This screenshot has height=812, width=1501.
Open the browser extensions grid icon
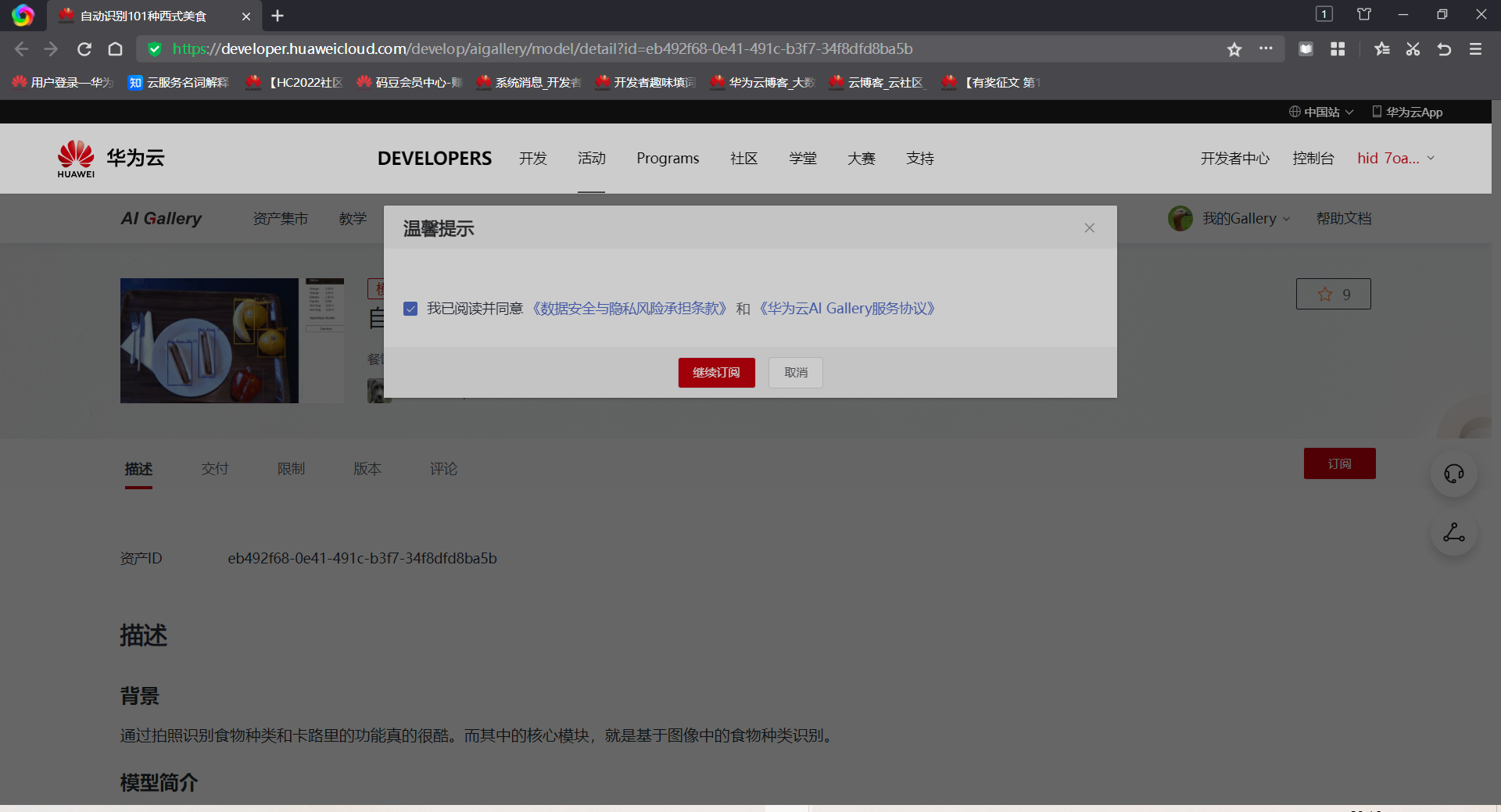click(x=1338, y=49)
